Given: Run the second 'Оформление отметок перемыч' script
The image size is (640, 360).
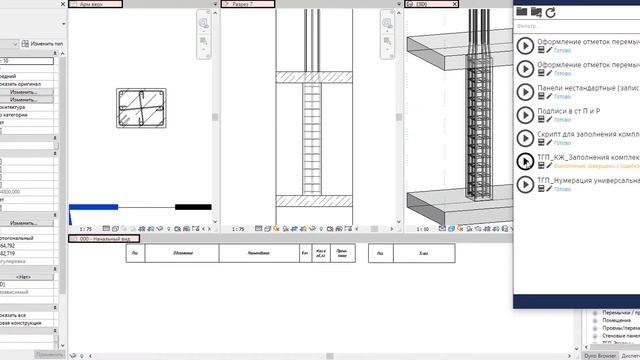Looking at the screenshot, I should (525, 69).
